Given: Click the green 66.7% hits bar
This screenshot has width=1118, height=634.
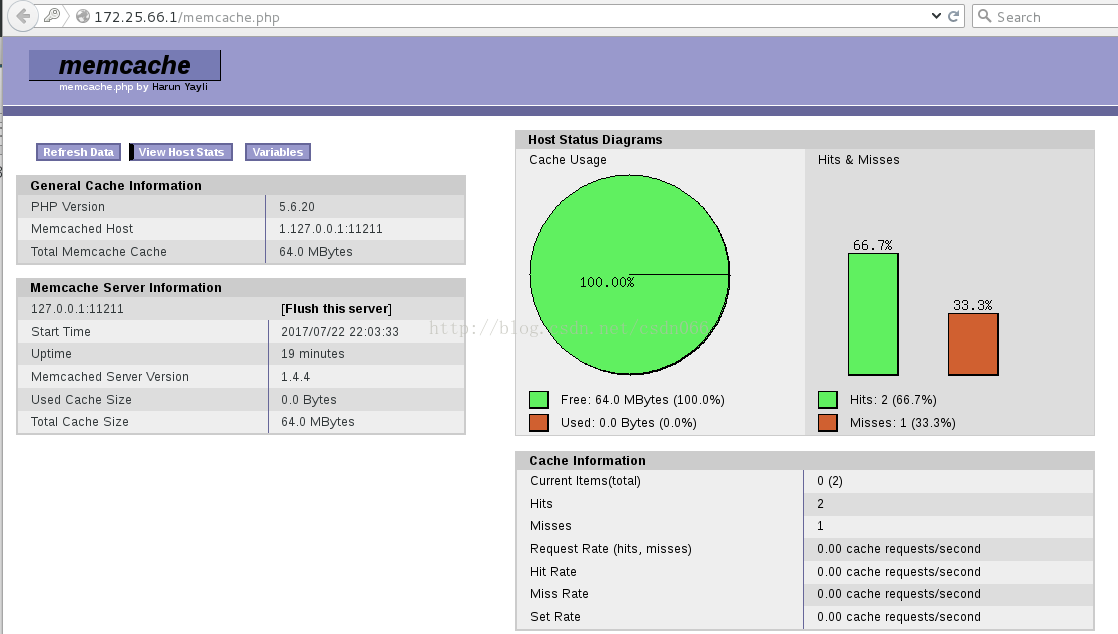Looking at the screenshot, I should pyautogui.click(x=873, y=315).
